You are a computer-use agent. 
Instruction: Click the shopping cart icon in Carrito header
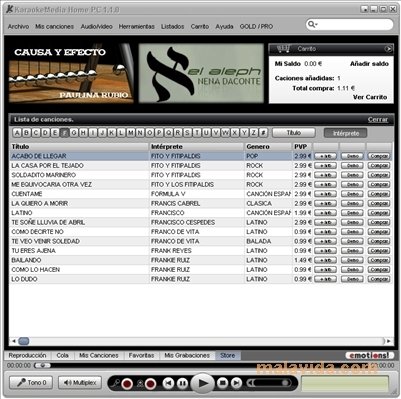tap(283, 49)
